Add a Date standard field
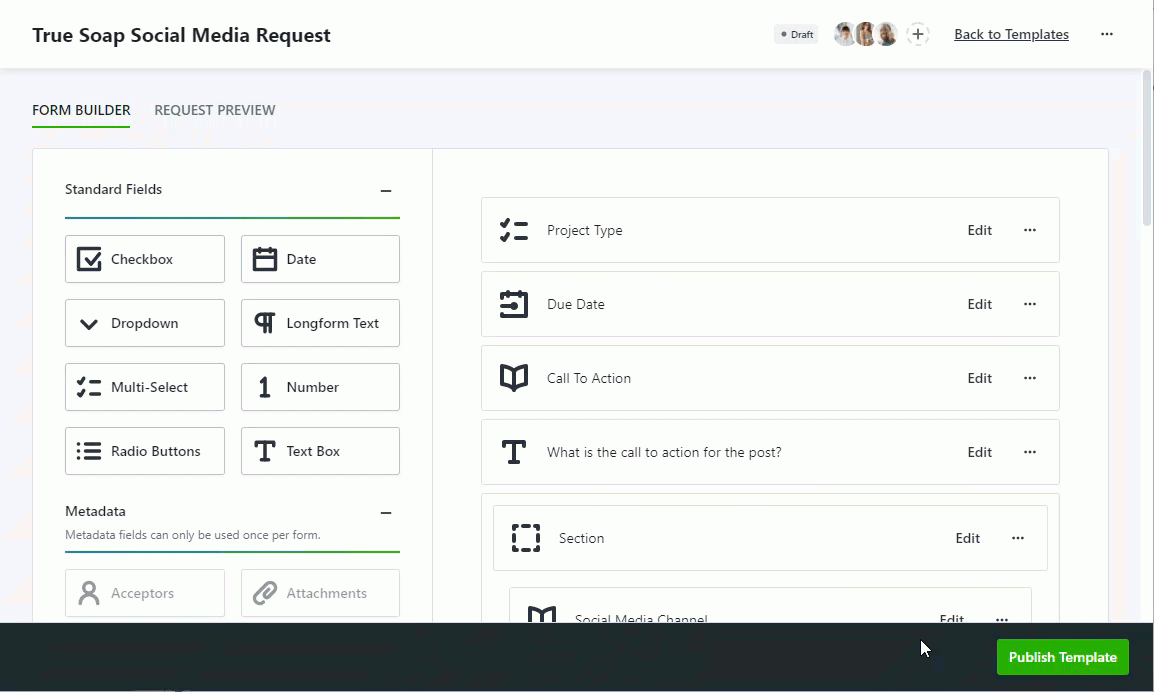 tap(320, 259)
